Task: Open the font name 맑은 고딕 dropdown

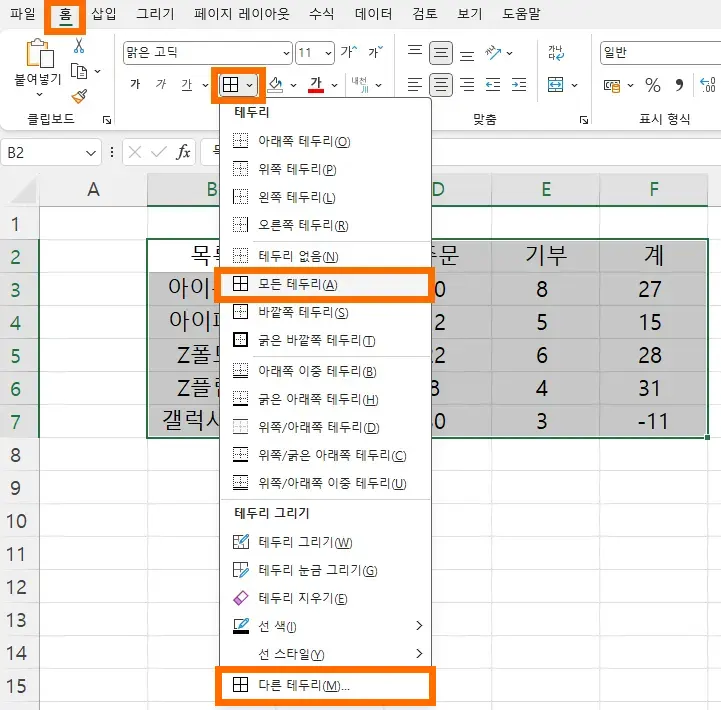Action: [x=286, y=53]
